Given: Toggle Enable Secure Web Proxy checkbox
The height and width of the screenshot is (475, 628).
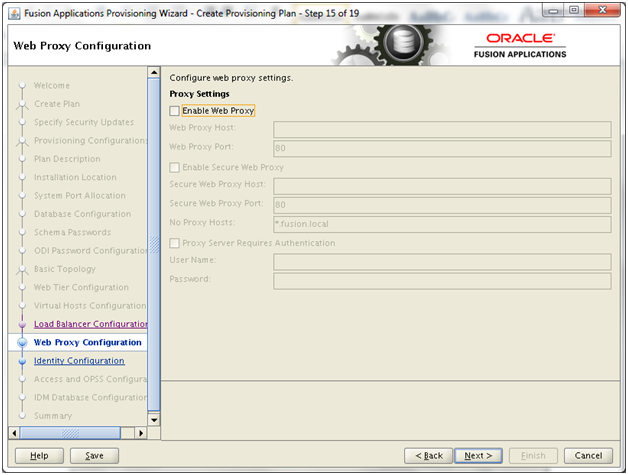Looking at the screenshot, I should 174,167.
